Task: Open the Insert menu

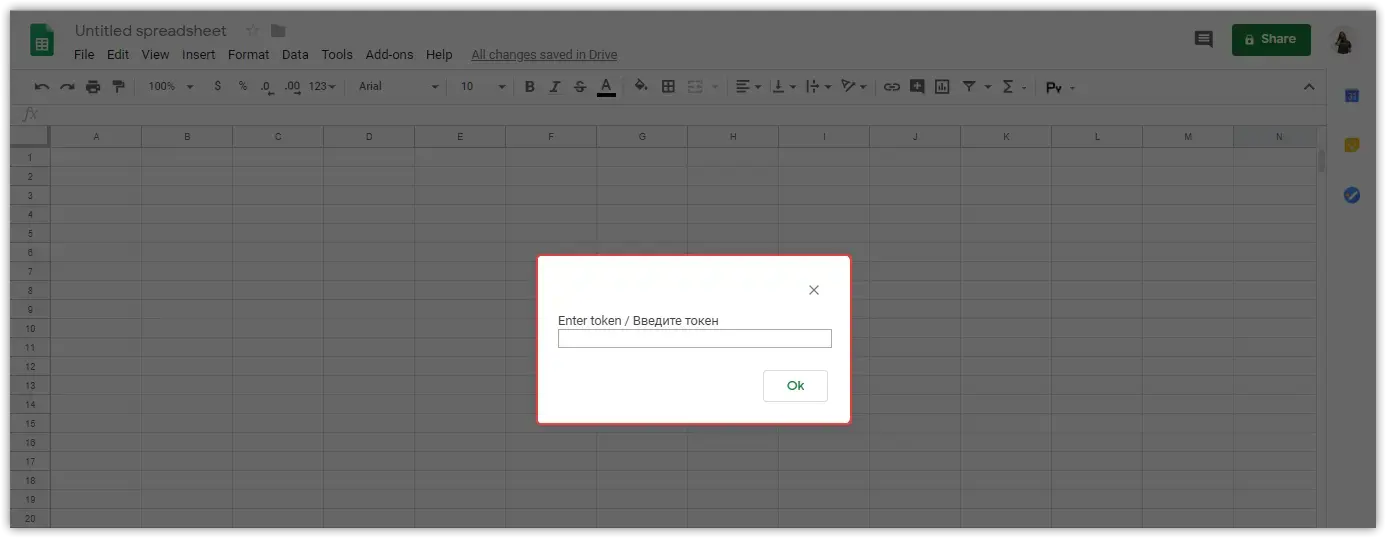Action: [199, 55]
